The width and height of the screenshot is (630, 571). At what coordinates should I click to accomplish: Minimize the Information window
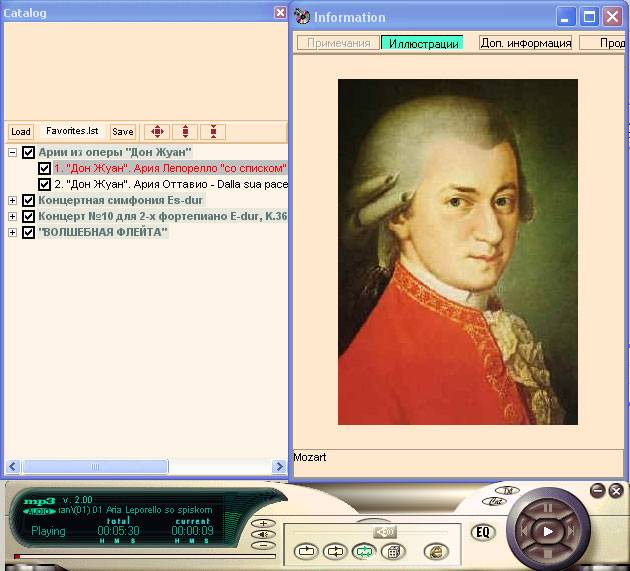566,17
